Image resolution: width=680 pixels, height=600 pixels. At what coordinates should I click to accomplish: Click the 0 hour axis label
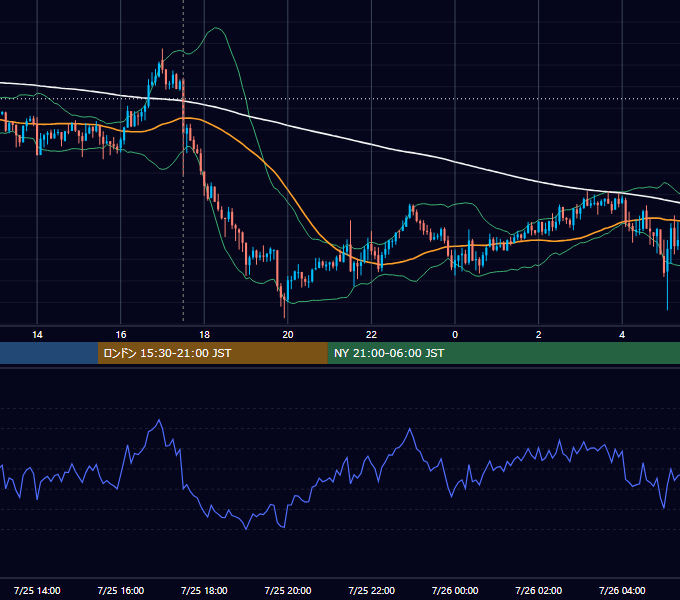point(455,335)
